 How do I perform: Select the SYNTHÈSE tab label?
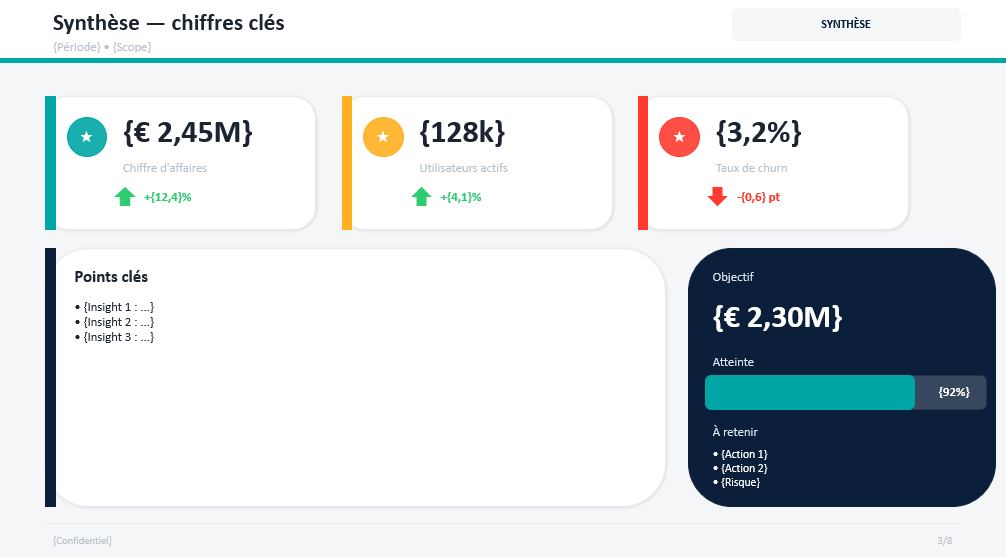click(846, 24)
